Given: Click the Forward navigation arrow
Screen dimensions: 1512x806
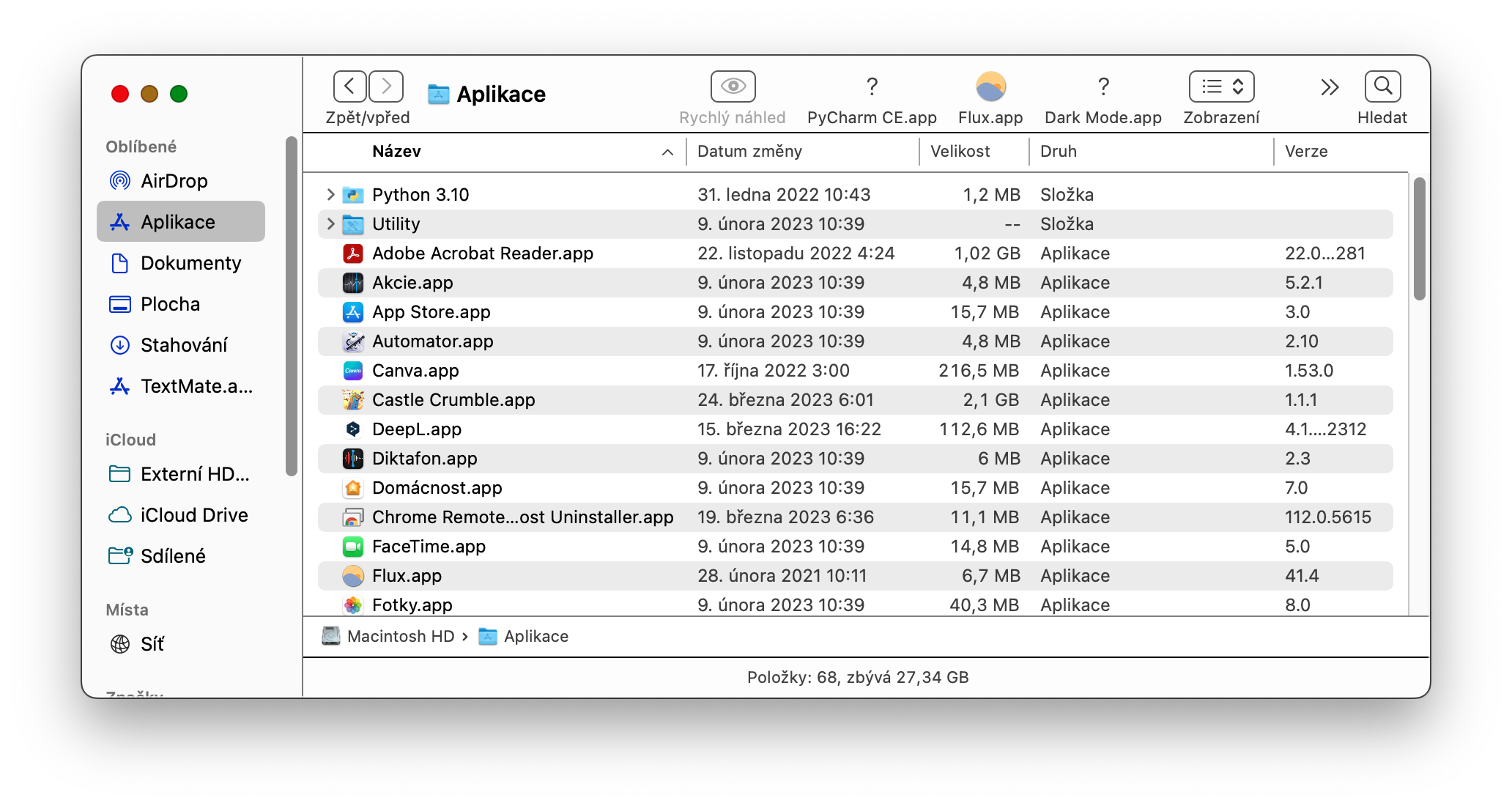Looking at the screenshot, I should 386,86.
